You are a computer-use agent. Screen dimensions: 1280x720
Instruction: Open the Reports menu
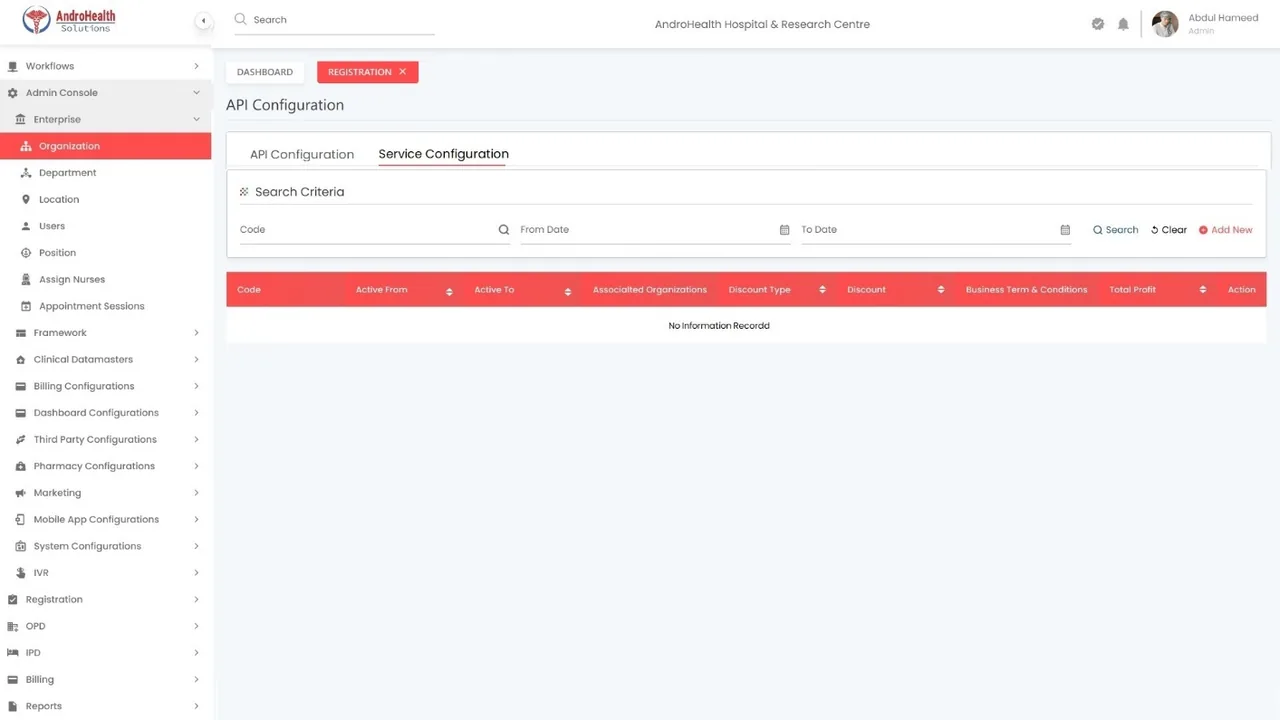pos(105,706)
